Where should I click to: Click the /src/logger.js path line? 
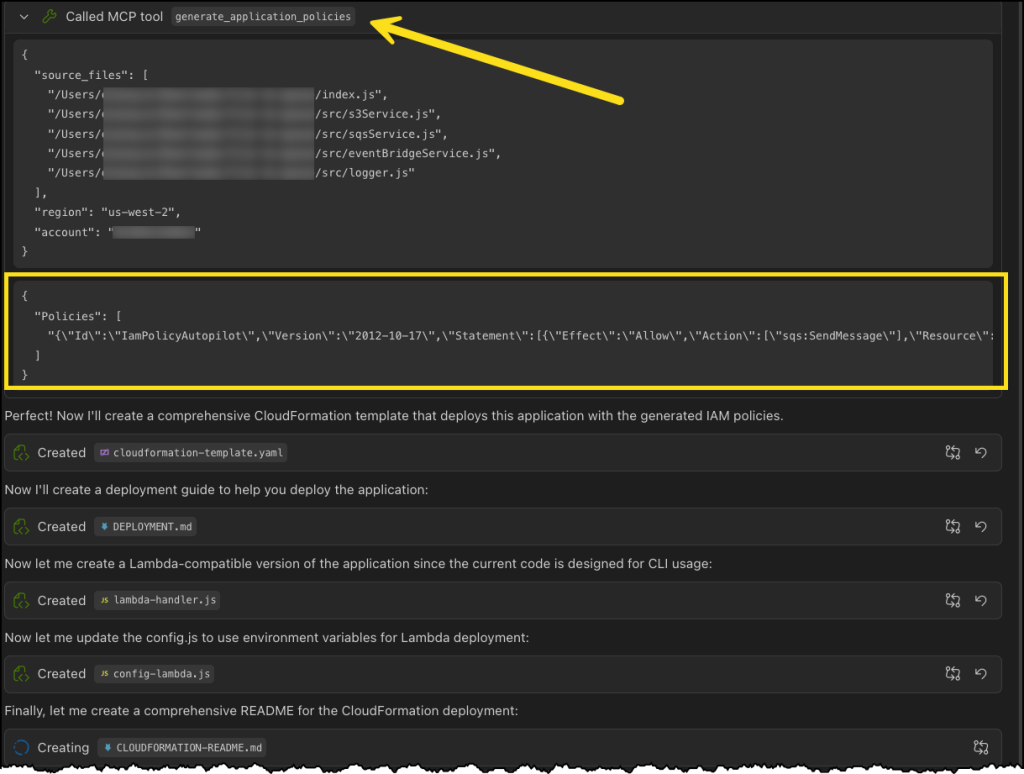point(231,172)
